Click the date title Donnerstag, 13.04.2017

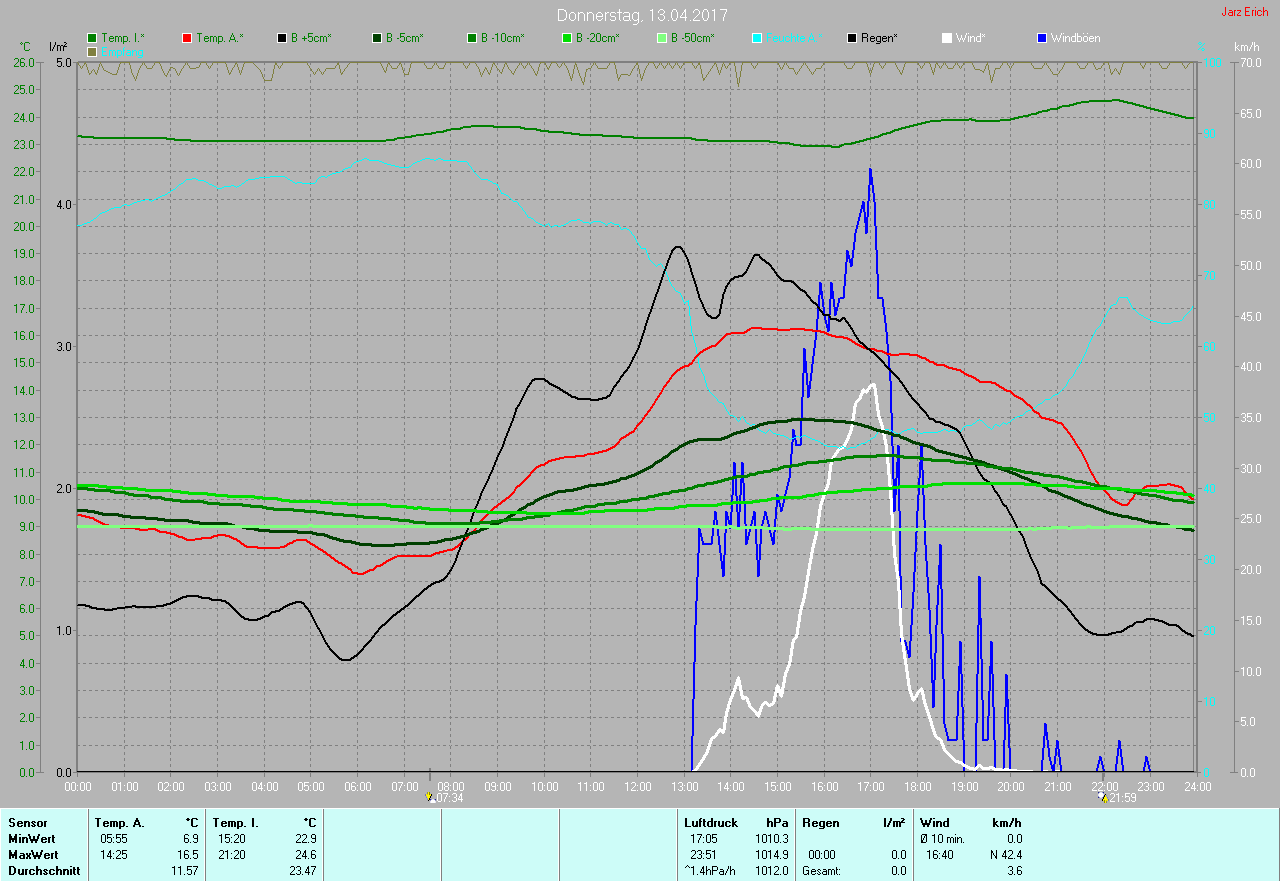coord(642,15)
